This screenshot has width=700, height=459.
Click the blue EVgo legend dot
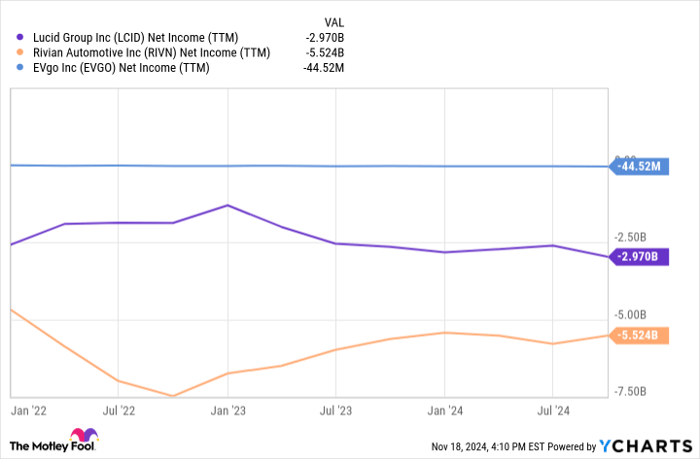pos(20,67)
